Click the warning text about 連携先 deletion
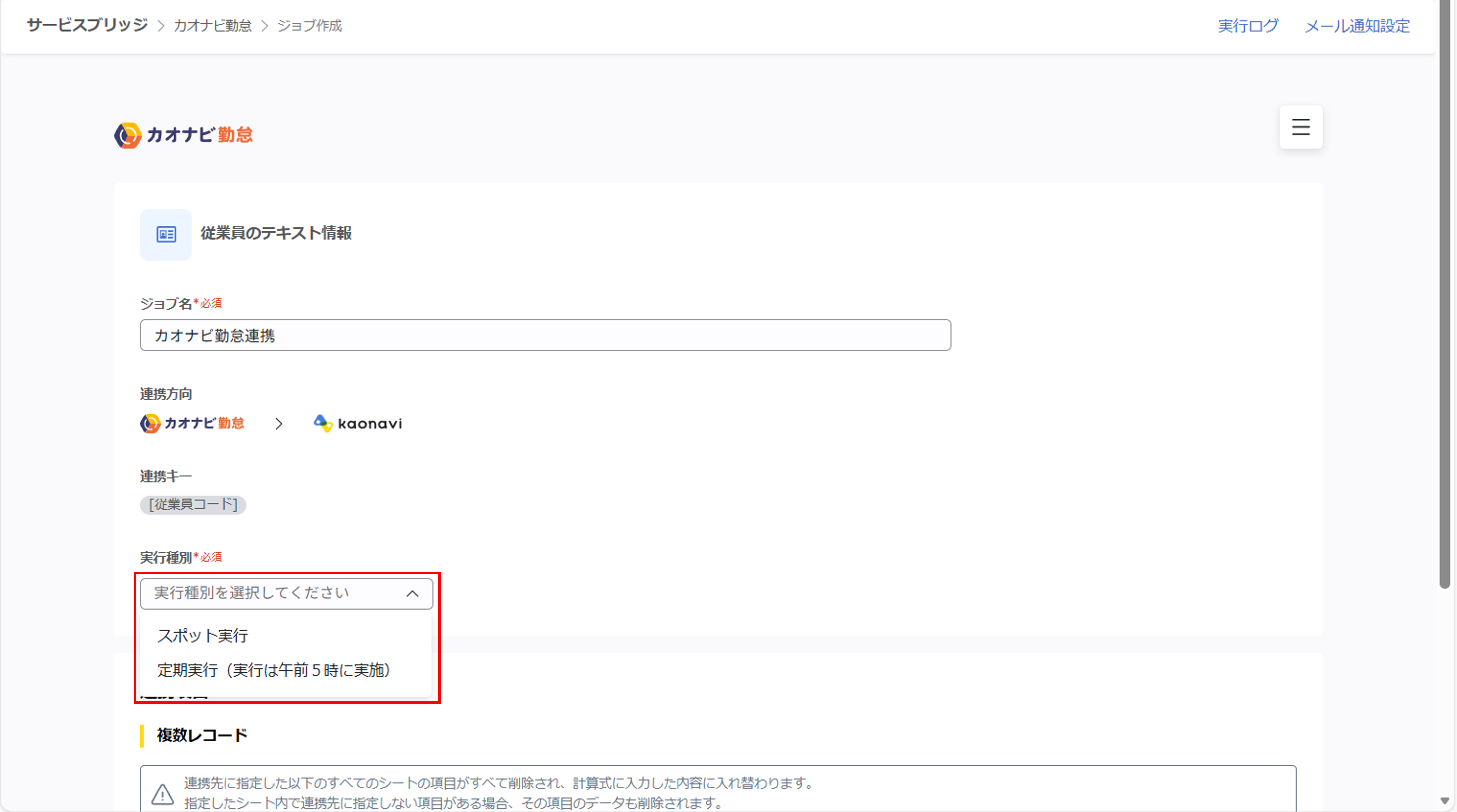 point(499,793)
